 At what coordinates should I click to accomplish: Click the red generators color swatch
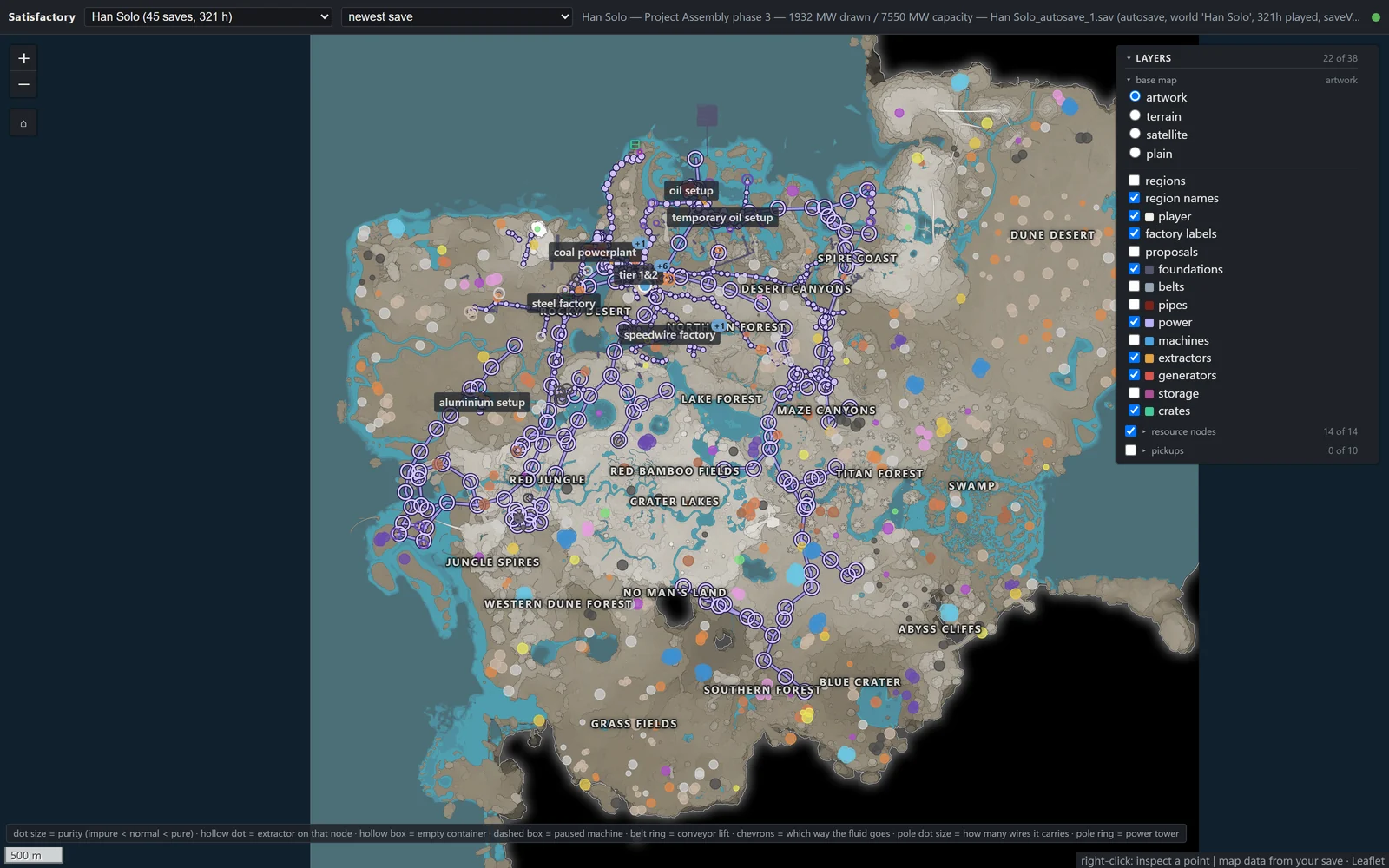(1149, 376)
